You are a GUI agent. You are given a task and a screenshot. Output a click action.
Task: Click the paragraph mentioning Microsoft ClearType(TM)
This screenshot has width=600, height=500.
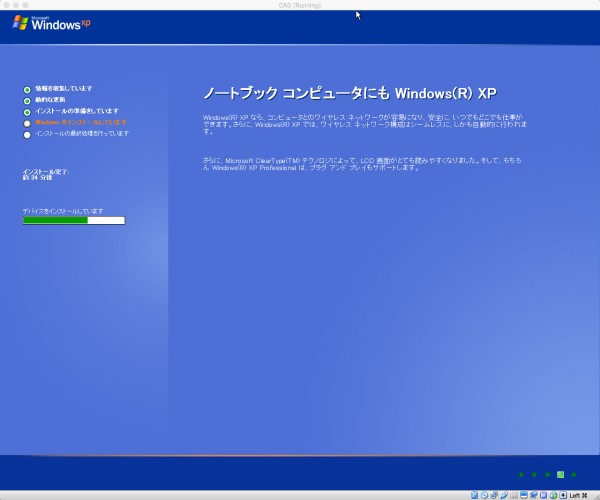click(x=362, y=164)
